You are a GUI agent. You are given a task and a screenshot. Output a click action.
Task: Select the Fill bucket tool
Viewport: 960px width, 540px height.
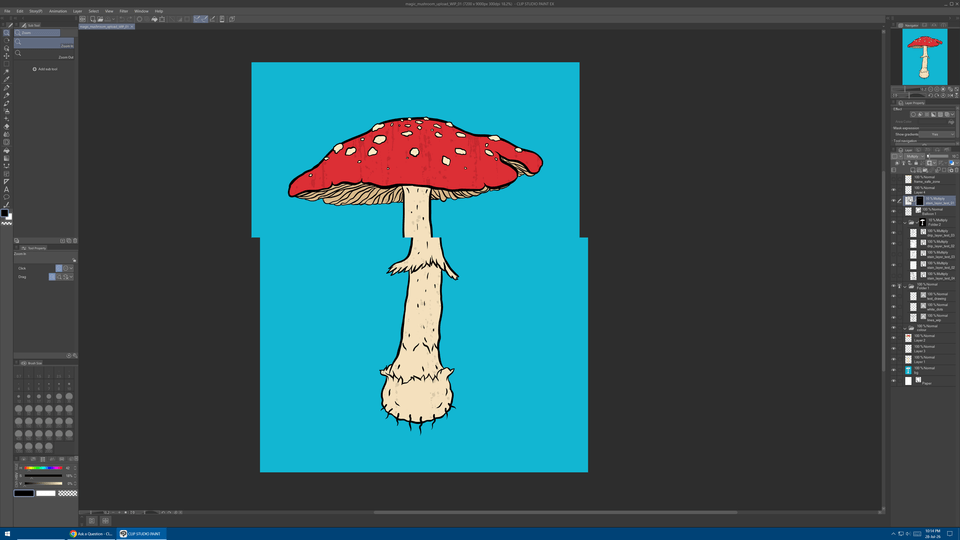(7, 151)
